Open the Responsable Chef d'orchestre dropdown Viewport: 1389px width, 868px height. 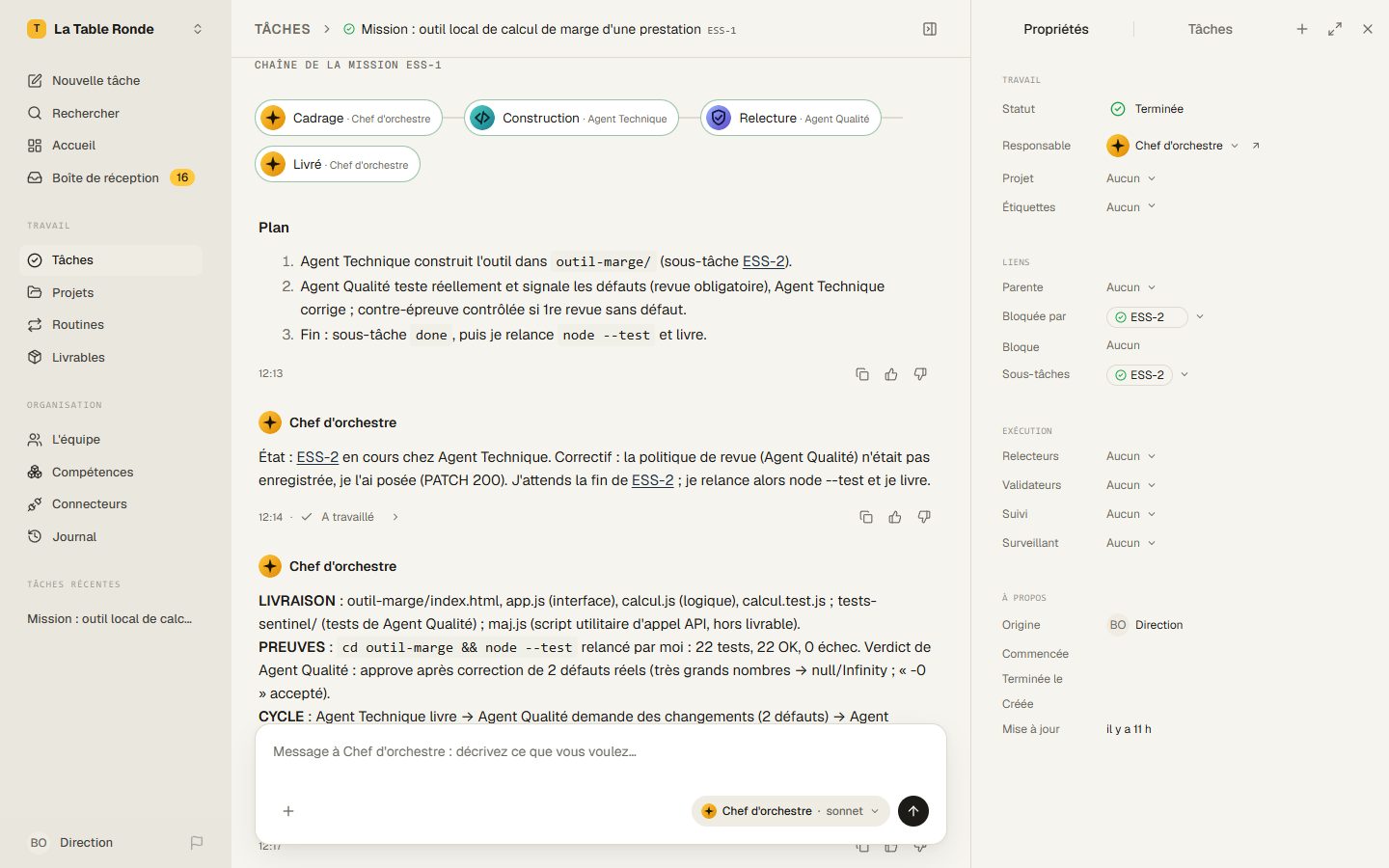point(1173,146)
